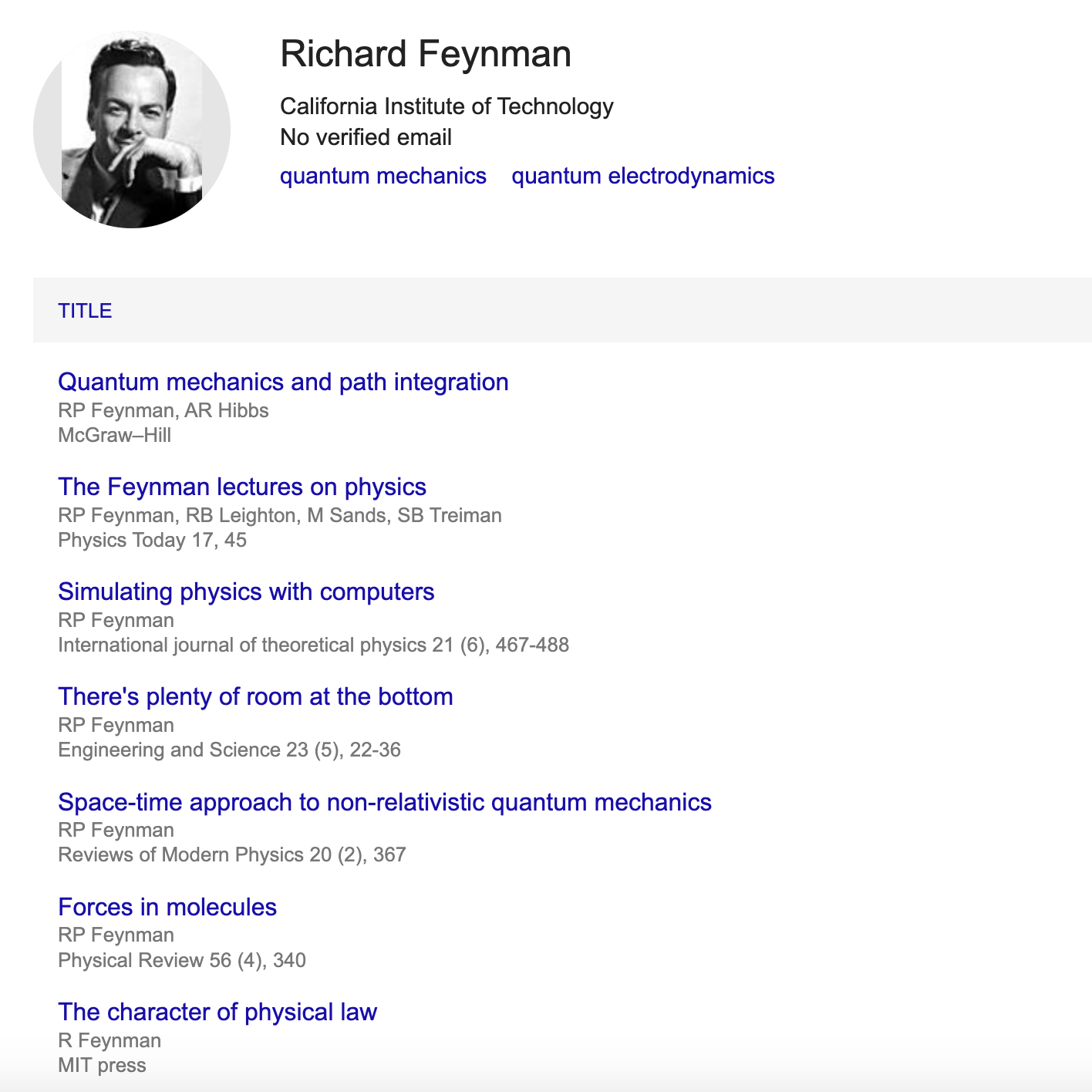The image size is (1092, 1092).
Task: Click Physical Review 56 (4), 340 citation
Action: click(182, 960)
